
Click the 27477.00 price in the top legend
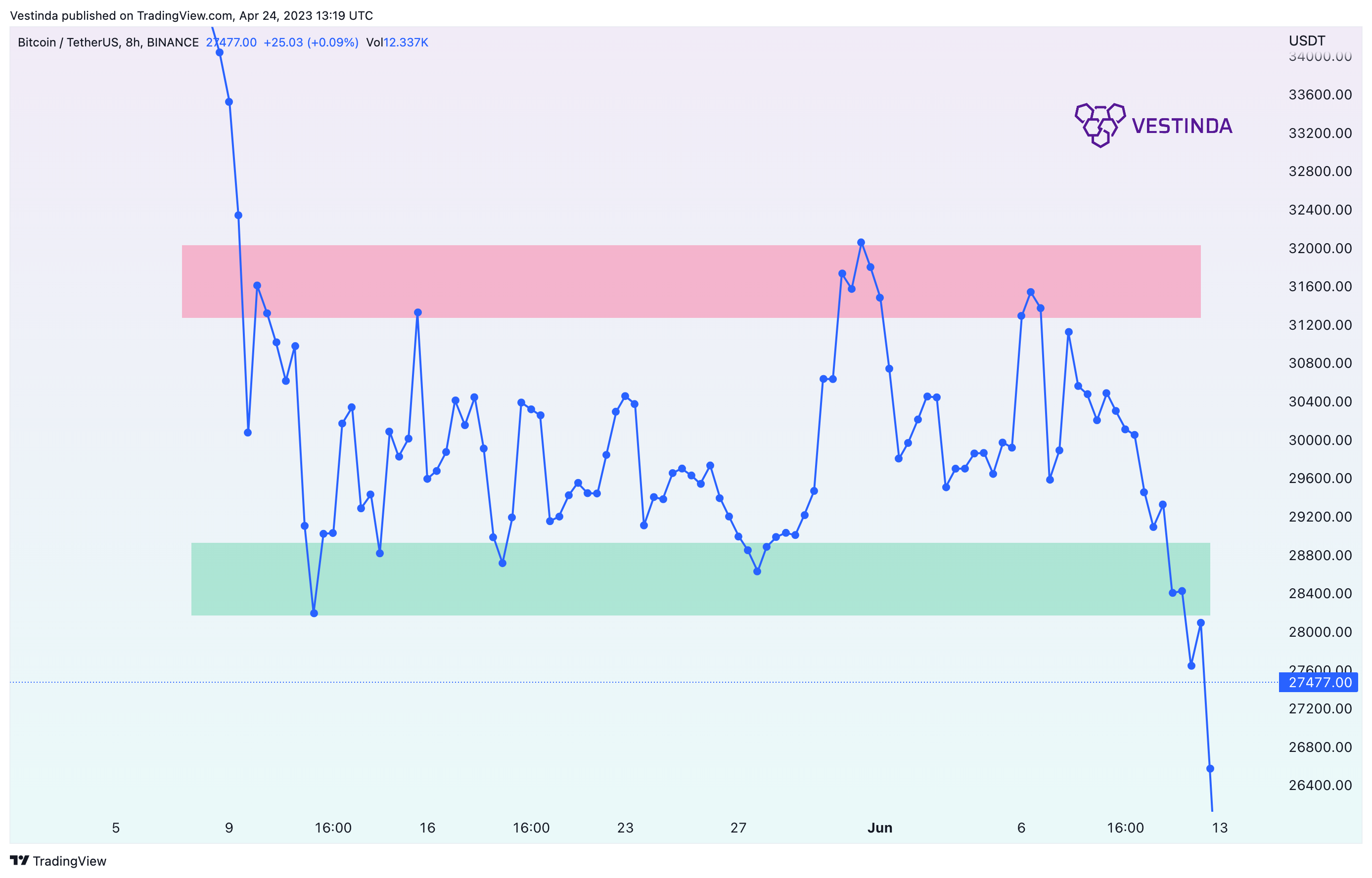[231, 42]
